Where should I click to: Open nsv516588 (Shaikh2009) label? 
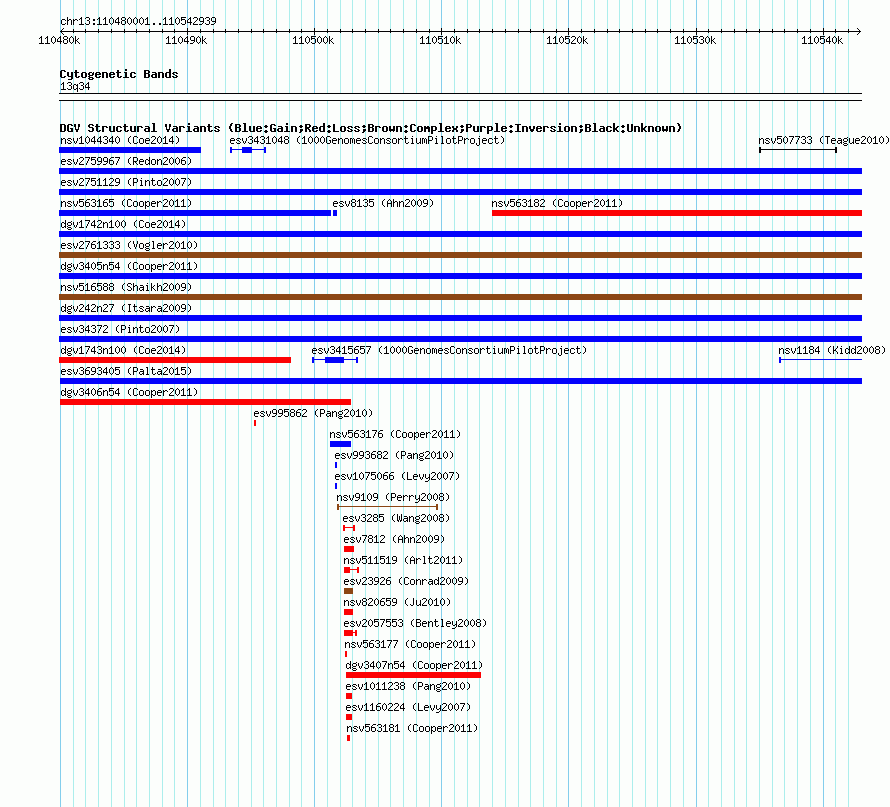126,287
